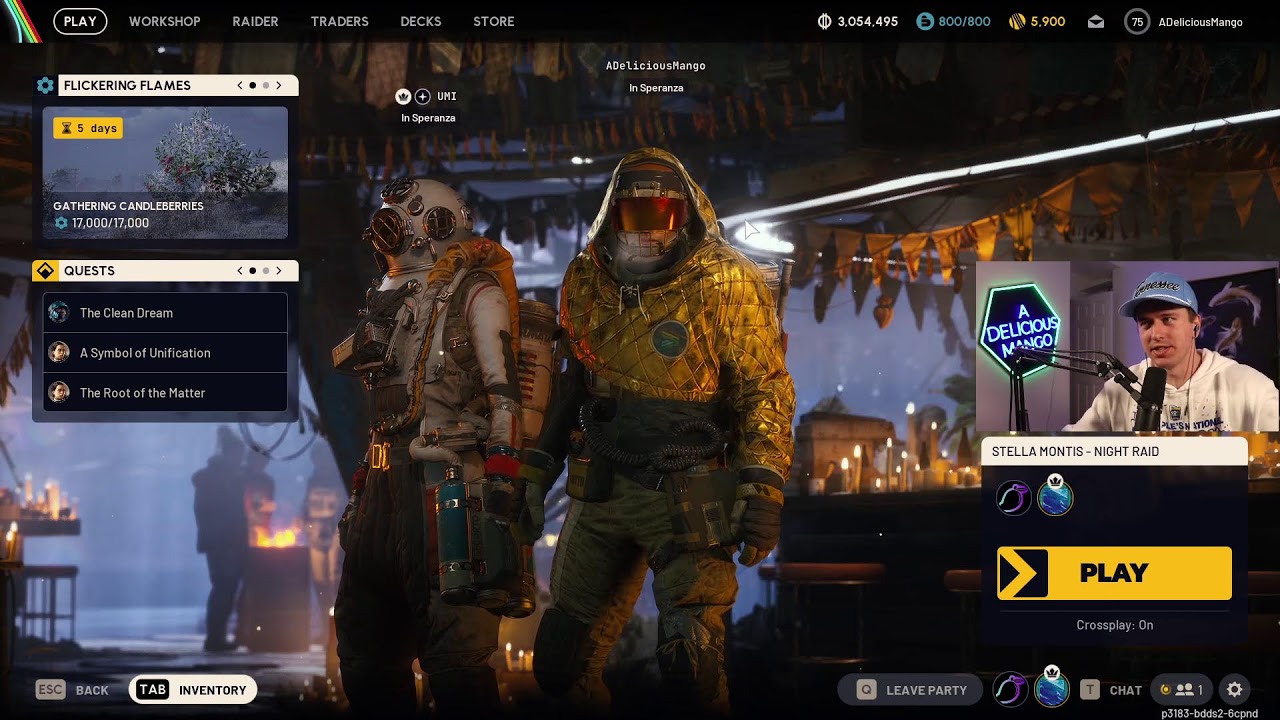Viewport: 1280px width, 720px height.
Task: Open the settings gear in the bottom bar
Action: [x=1235, y=690]
